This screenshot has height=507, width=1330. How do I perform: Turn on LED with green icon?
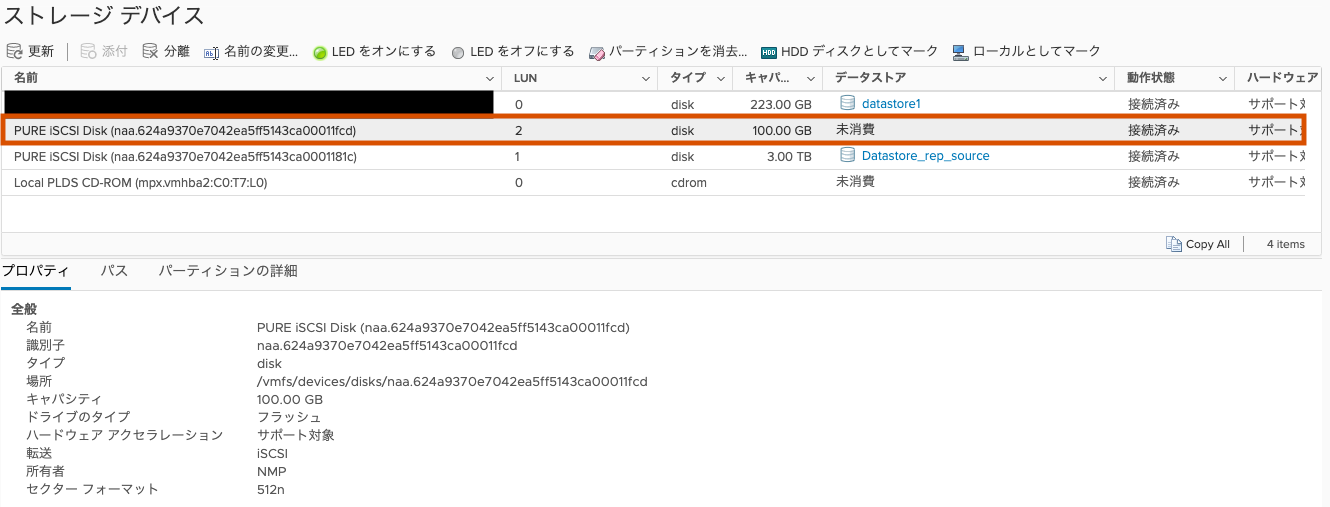coord(320,52)
